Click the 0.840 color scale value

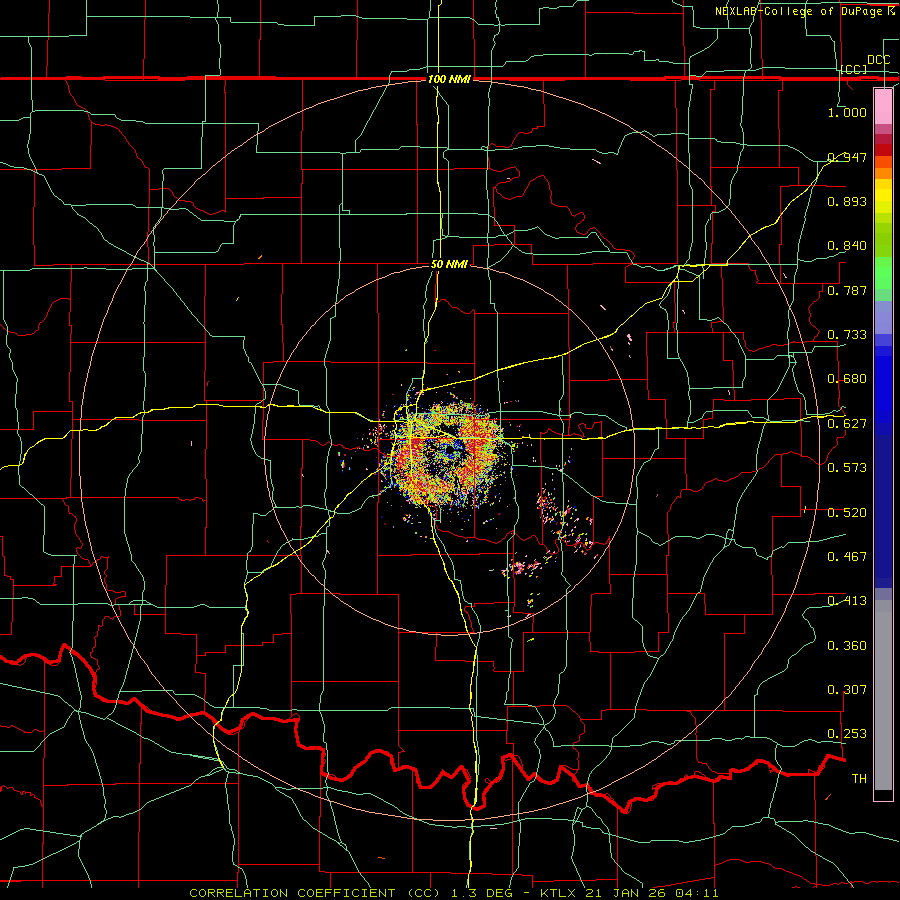[847, 245]
